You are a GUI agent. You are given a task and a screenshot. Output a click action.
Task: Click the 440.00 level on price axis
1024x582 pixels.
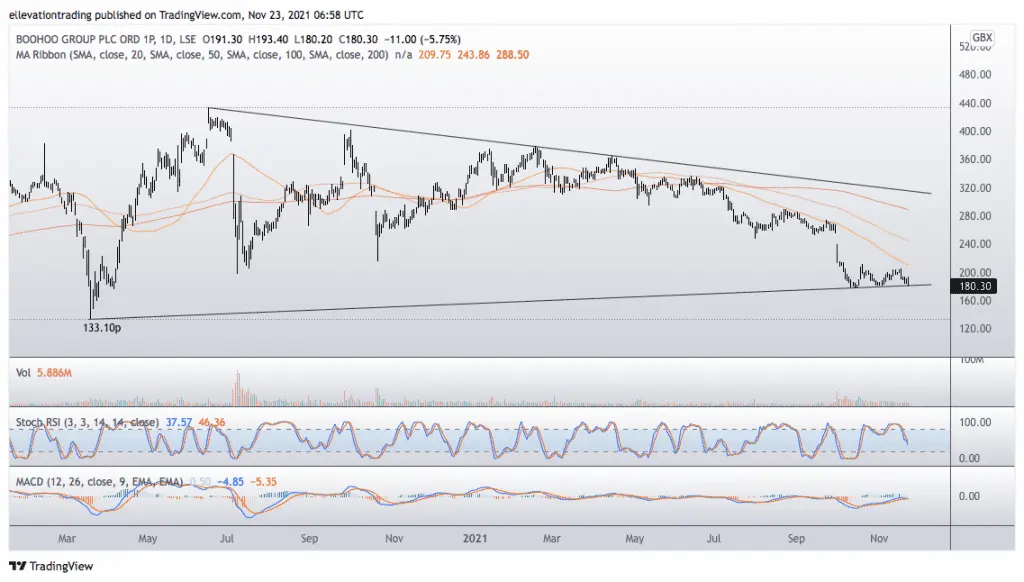(x=975, y=103)
